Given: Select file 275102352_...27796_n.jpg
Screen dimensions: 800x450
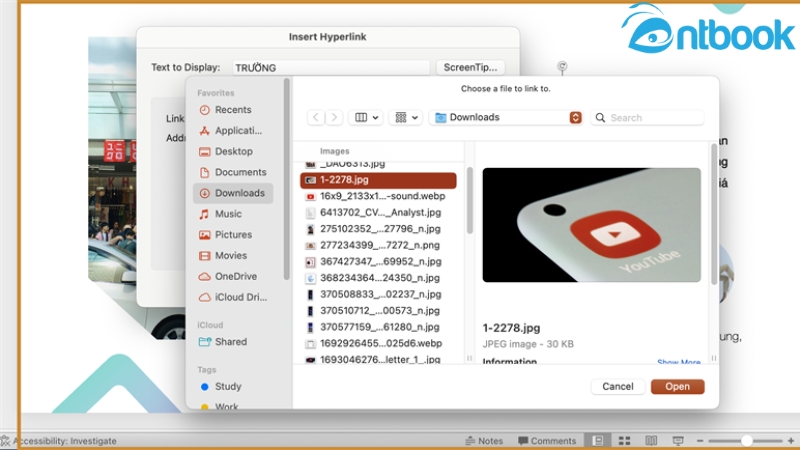Looking at the screenshot, I should [x=378, y=229].
